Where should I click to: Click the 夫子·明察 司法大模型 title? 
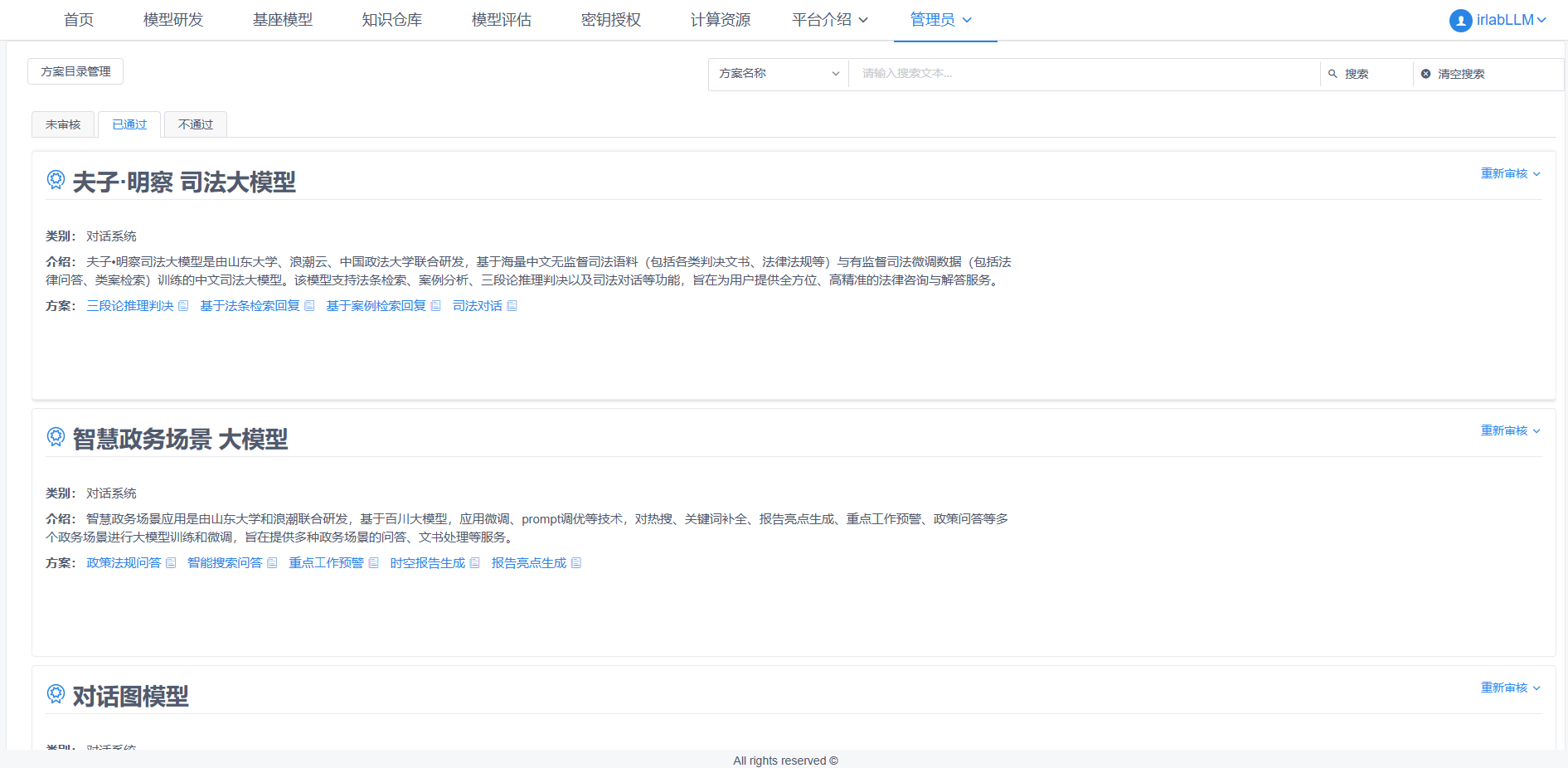point(184,182)
